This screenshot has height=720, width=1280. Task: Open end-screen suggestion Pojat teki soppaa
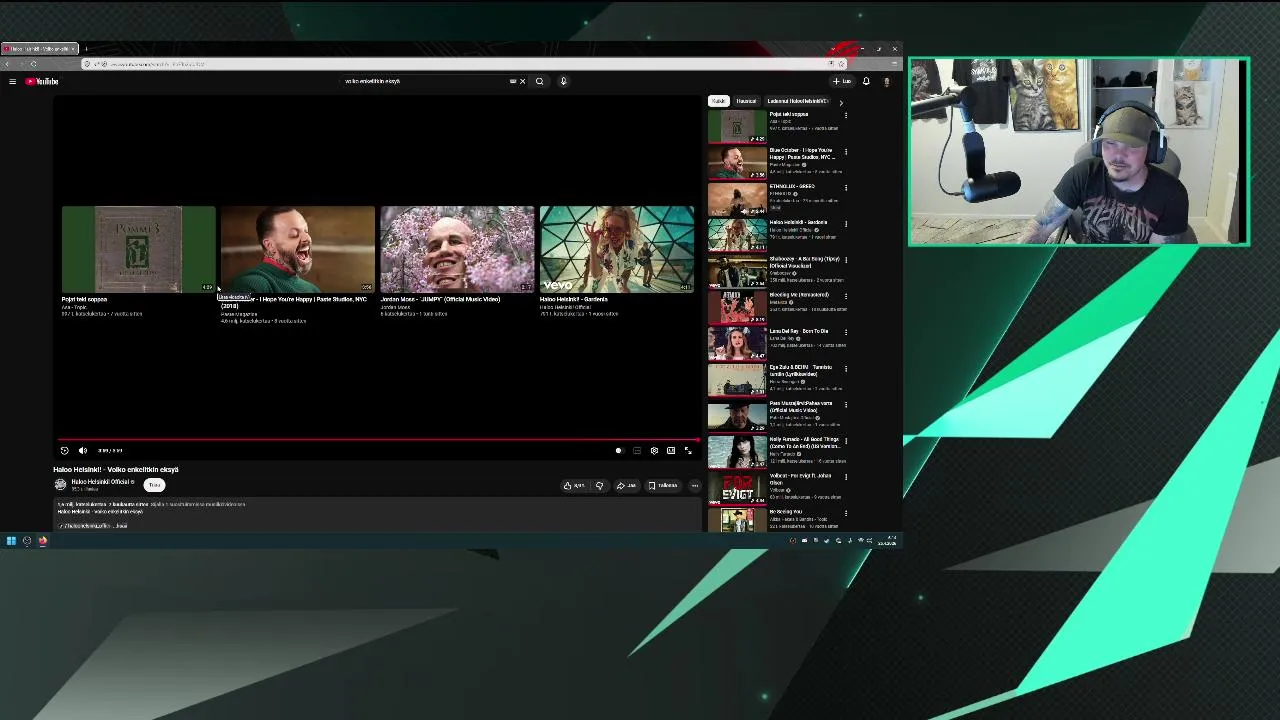(x=138, y=250)
